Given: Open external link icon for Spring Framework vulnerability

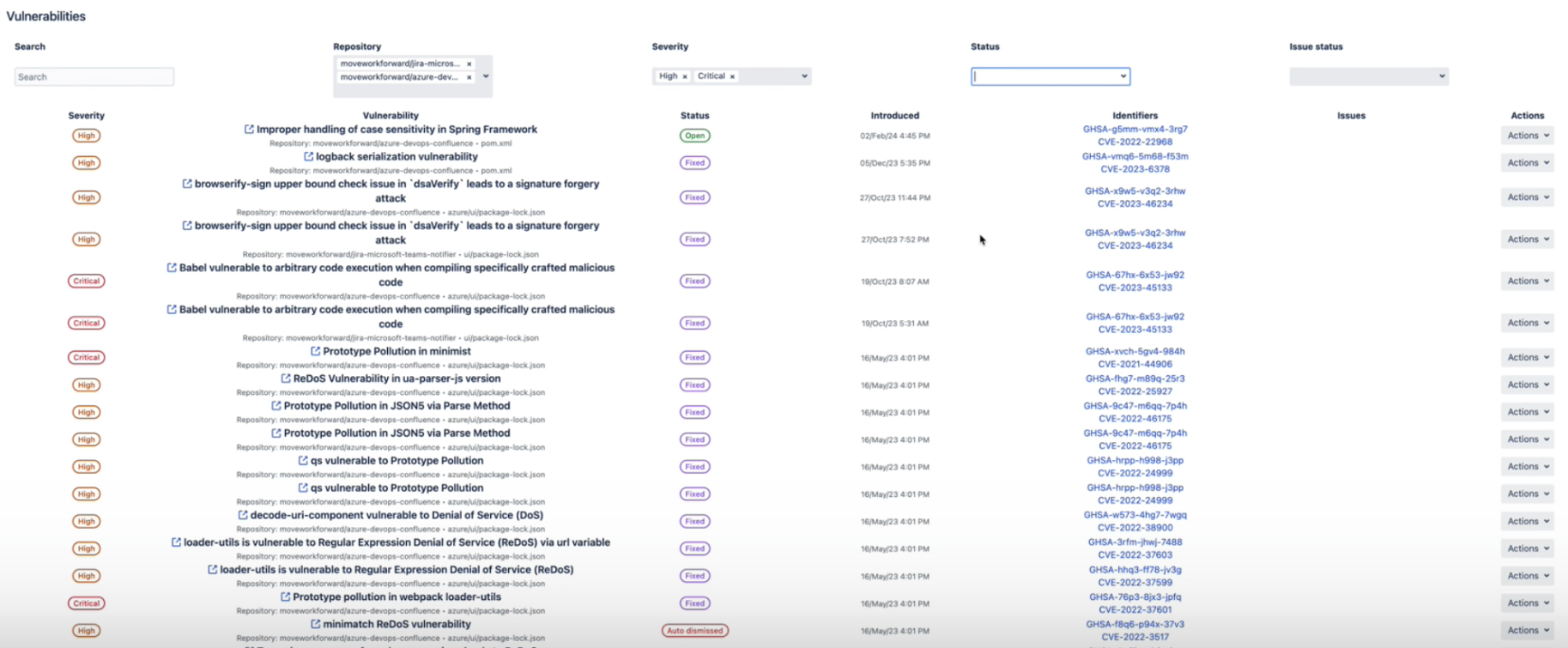Looking at the screenshot, I should point(249,130).
